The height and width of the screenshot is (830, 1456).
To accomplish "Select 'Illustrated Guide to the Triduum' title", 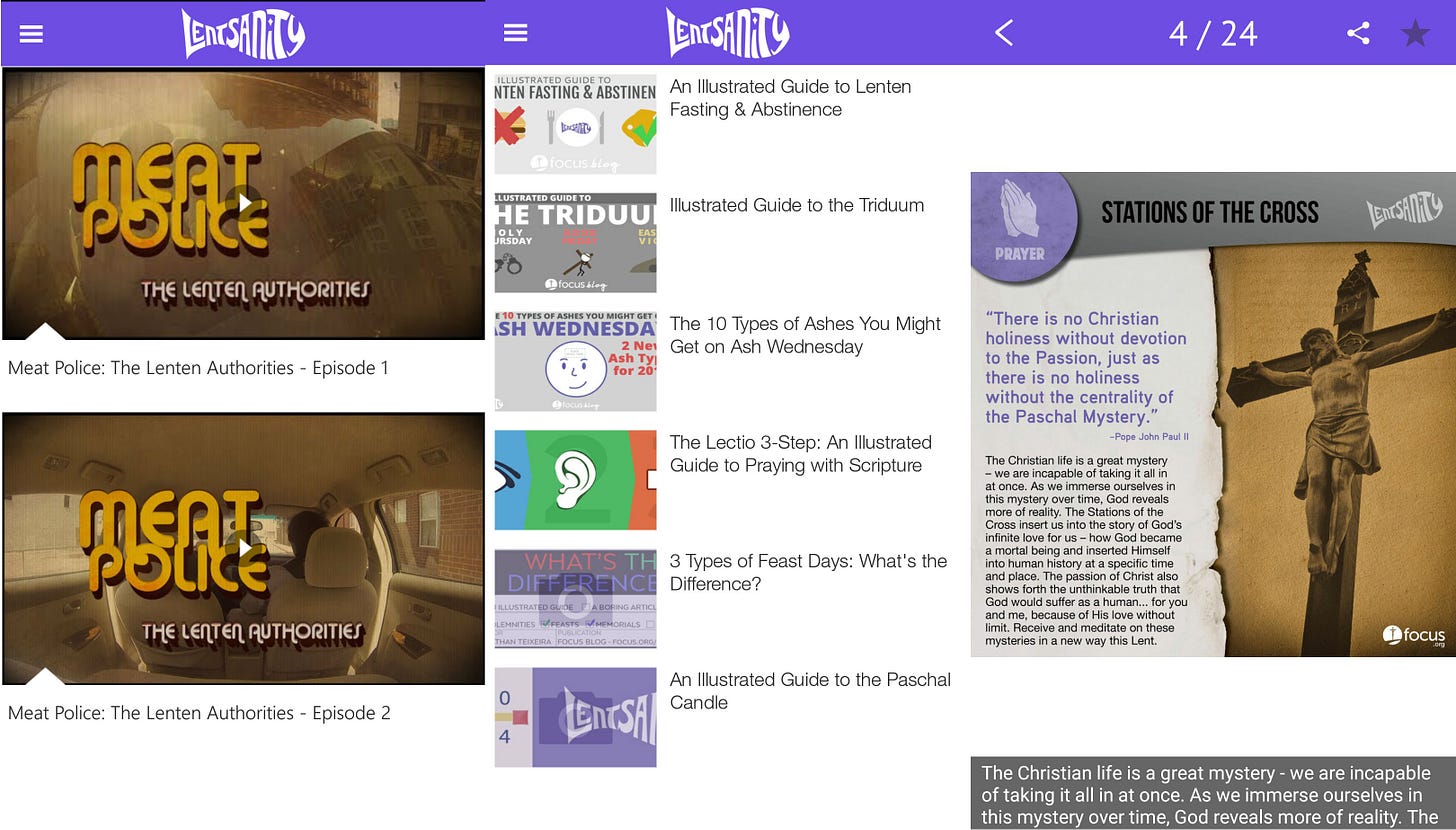I will coord(797,205).
